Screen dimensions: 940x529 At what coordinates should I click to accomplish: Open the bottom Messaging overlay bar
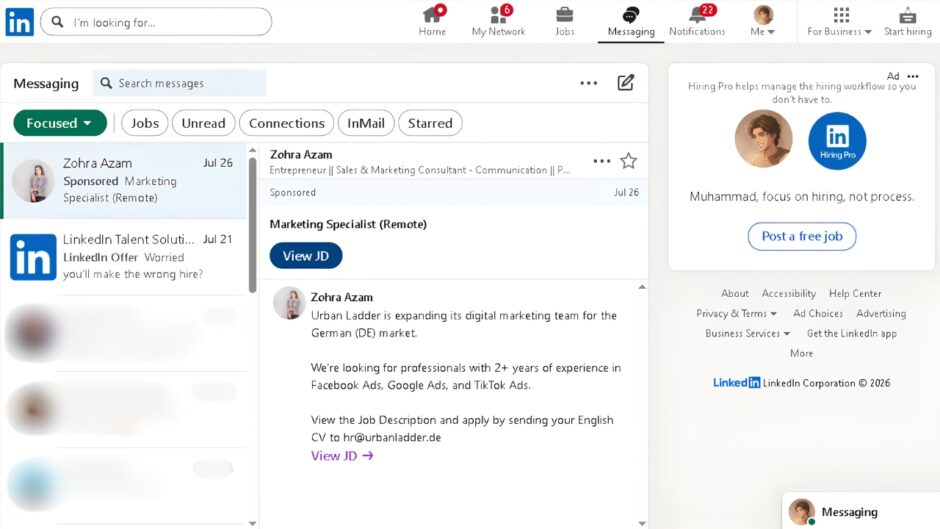coord(861,512)
